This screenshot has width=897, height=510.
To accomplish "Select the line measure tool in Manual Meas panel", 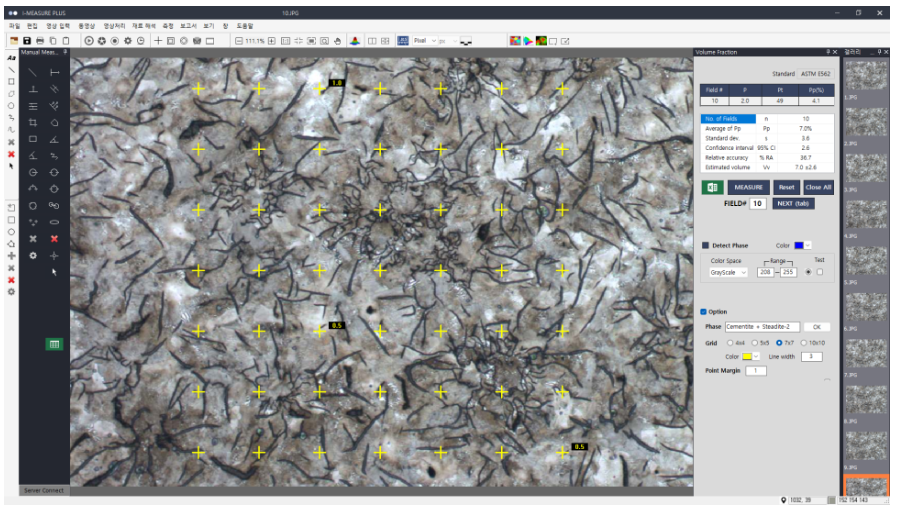I will 33,73.
